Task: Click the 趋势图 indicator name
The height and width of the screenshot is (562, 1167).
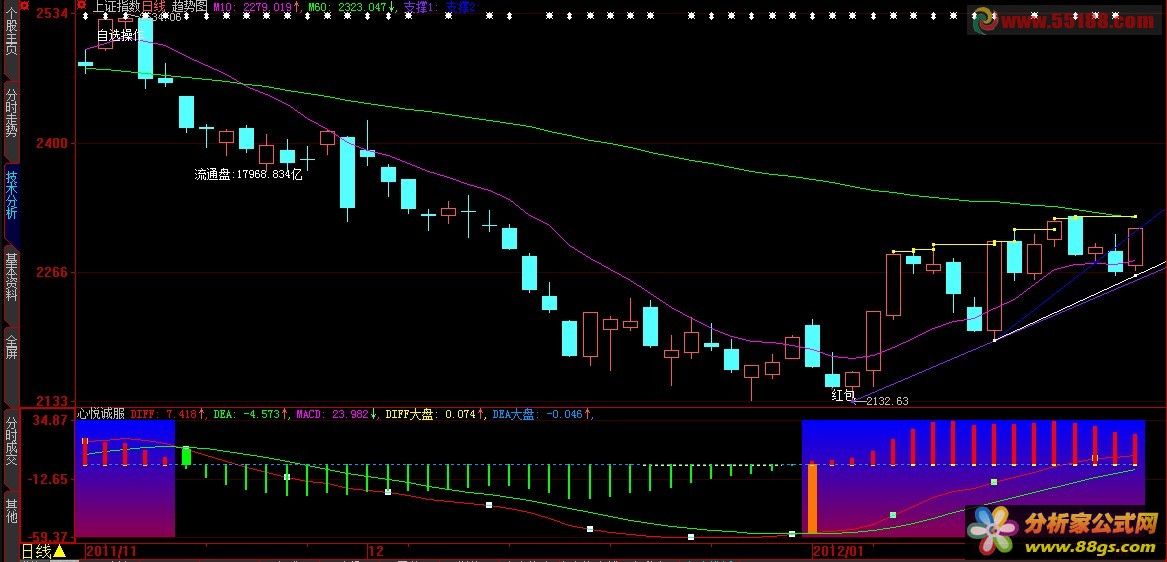Action: coord(190,6)
